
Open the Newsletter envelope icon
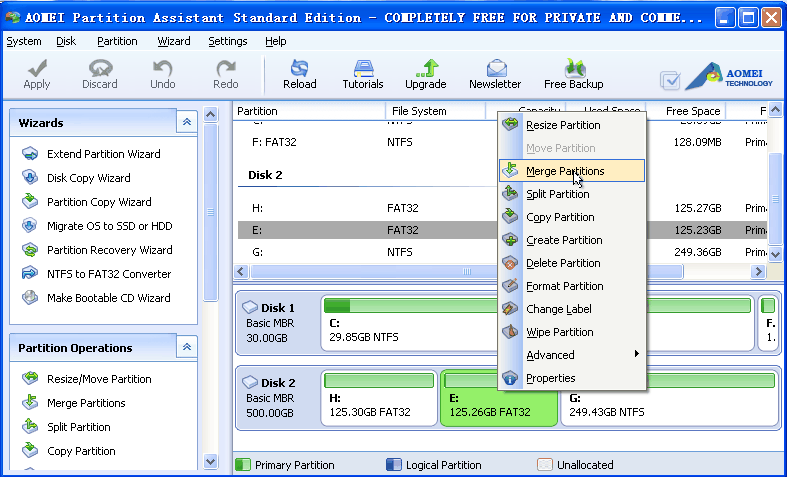click(x=496, y=68)
